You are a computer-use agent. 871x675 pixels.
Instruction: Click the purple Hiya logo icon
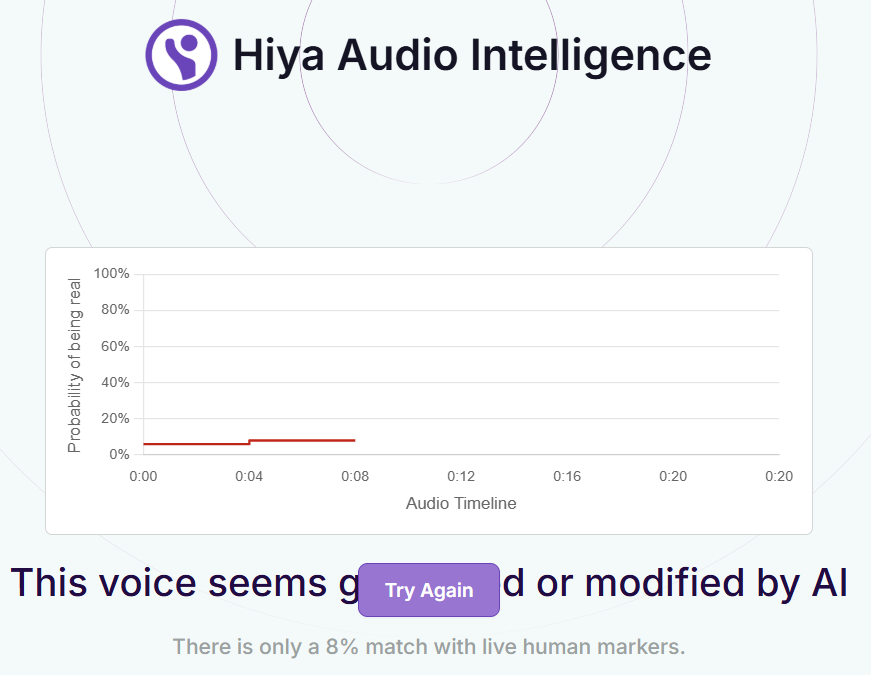pyautogui.click(x=181, y=55)
